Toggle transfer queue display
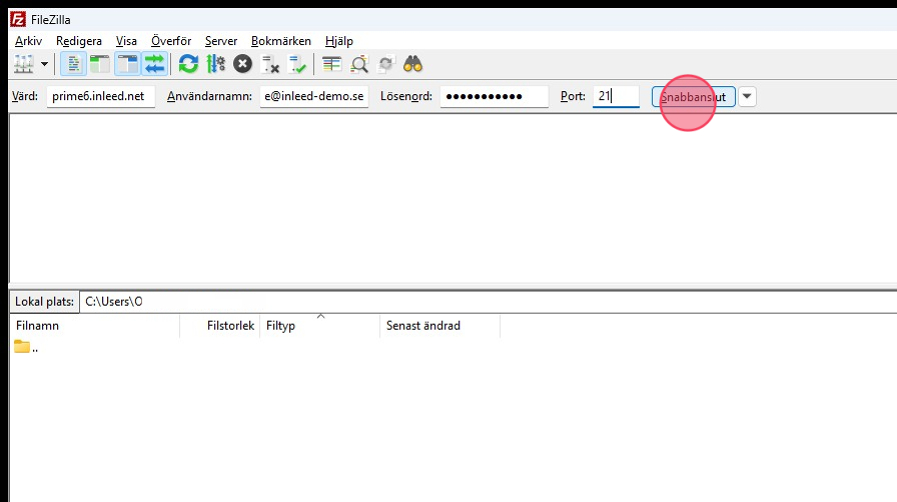Screen dimensions: 897x502 pyautogui.click(x=154, y=64)
